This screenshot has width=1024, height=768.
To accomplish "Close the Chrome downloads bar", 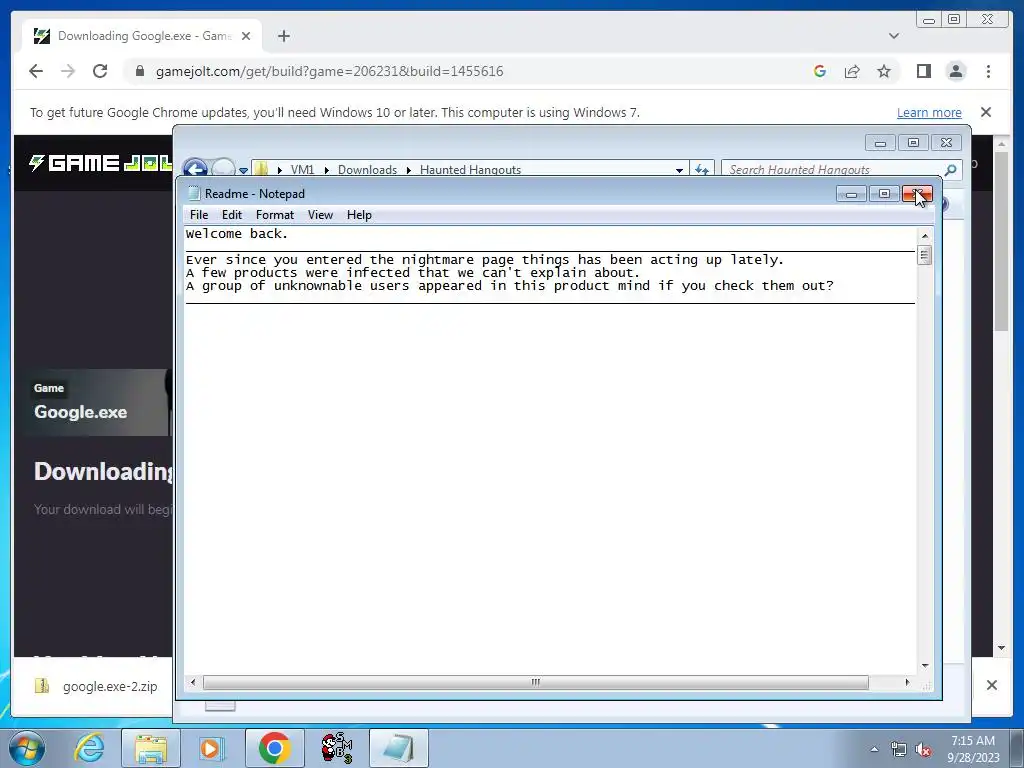I will click(x=991, y=685).
